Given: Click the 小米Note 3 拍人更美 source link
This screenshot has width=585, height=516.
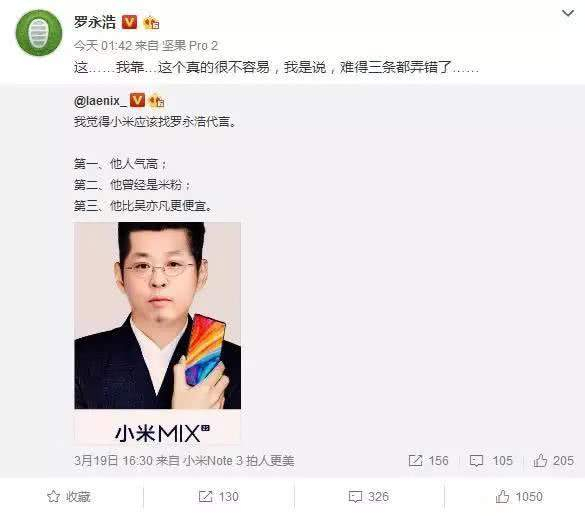Looking at the screenshot, I should pos(239,460).
